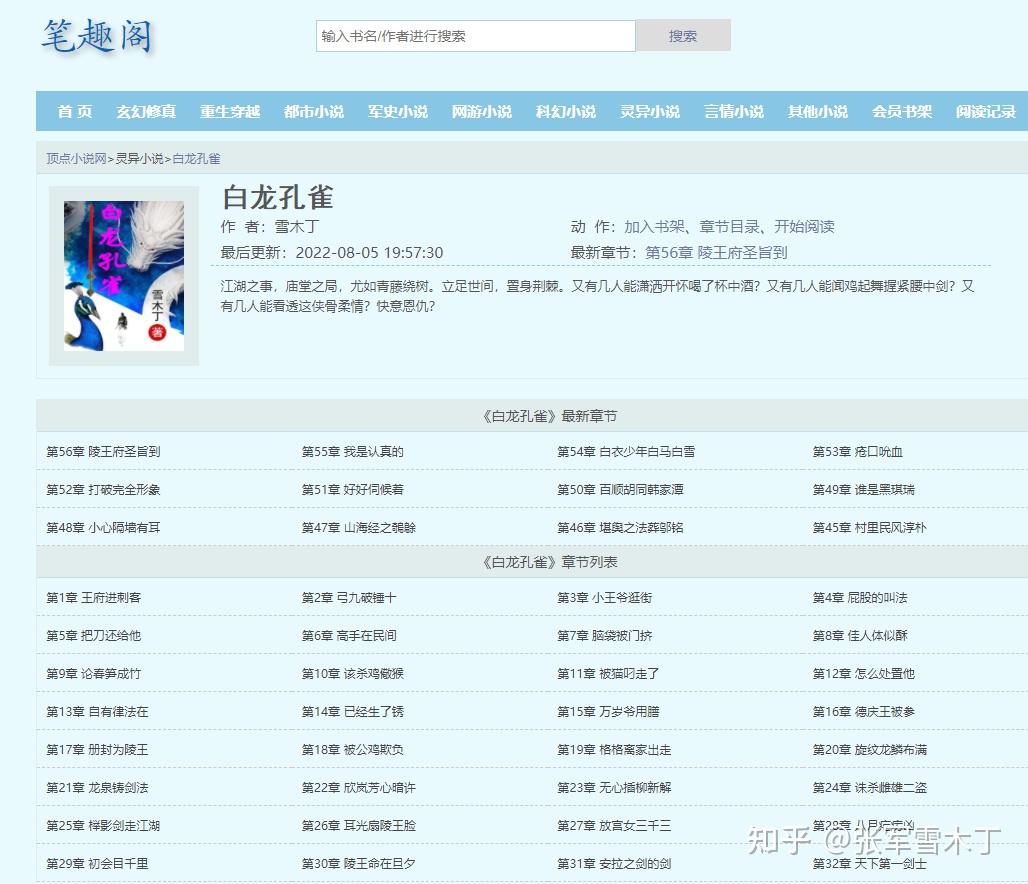
Task: Open 会员书架 page
Action: 901,111
